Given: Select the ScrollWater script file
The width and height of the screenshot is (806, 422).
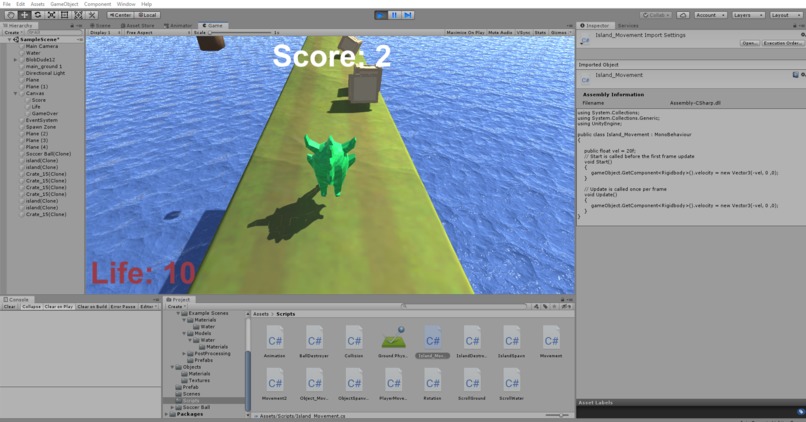Looking at the screenshot, I should (x=511, y=384).
